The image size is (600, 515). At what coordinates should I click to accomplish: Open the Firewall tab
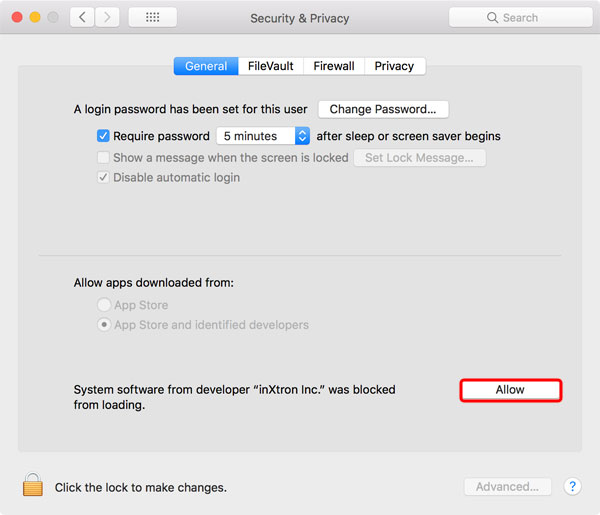click(x=334, y=66)
